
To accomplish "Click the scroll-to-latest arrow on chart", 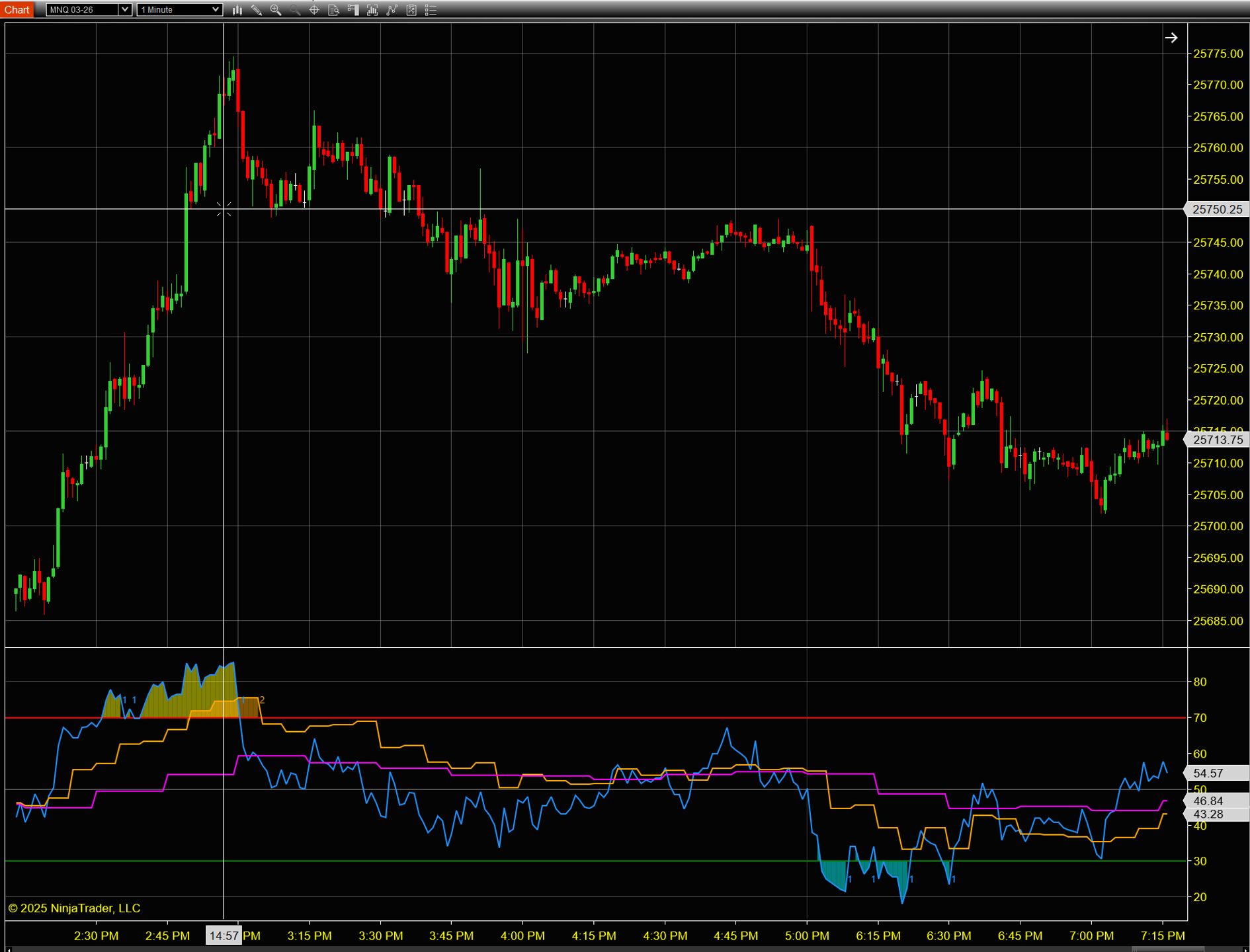I will (1171, 38).
